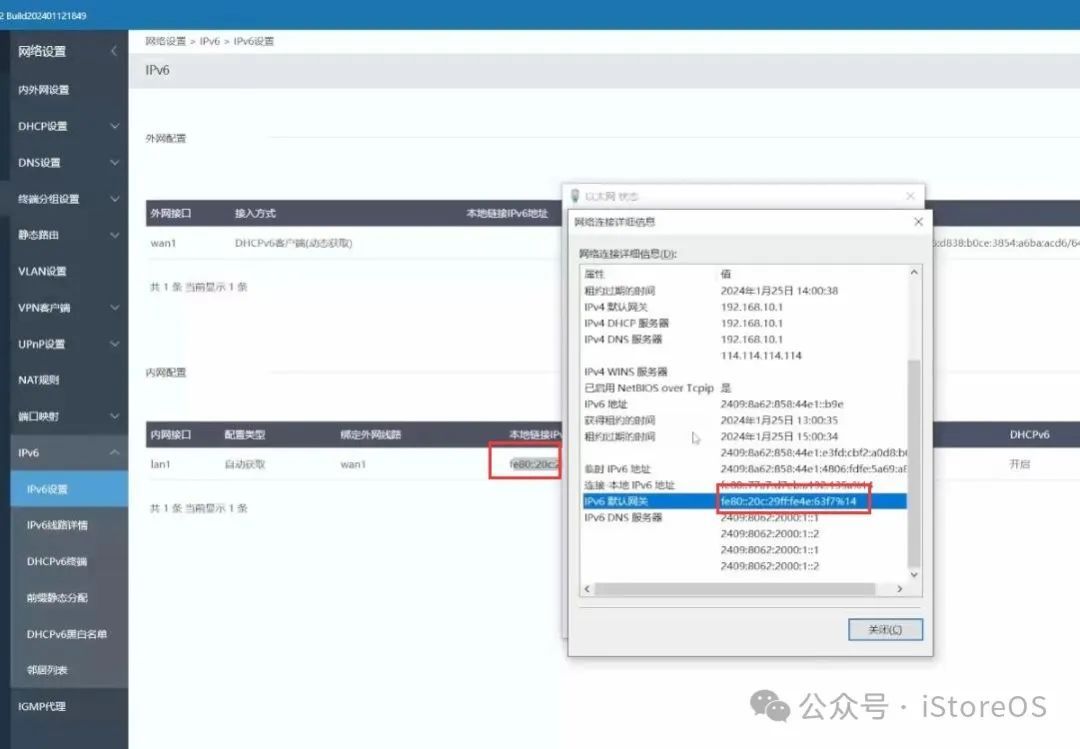Click the vertical scrollbar thumb in details list
Viewport: 1080px width, 749px height.
point(914,463)
